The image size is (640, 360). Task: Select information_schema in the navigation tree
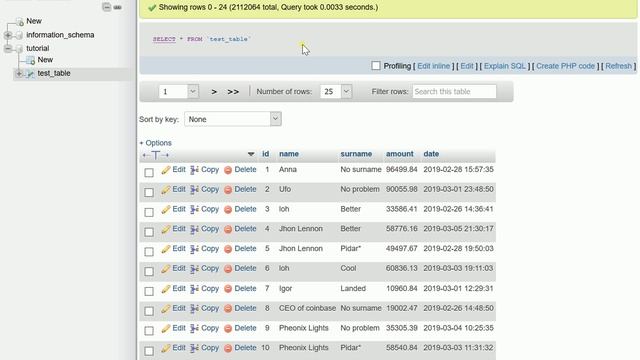pos(60,35)
